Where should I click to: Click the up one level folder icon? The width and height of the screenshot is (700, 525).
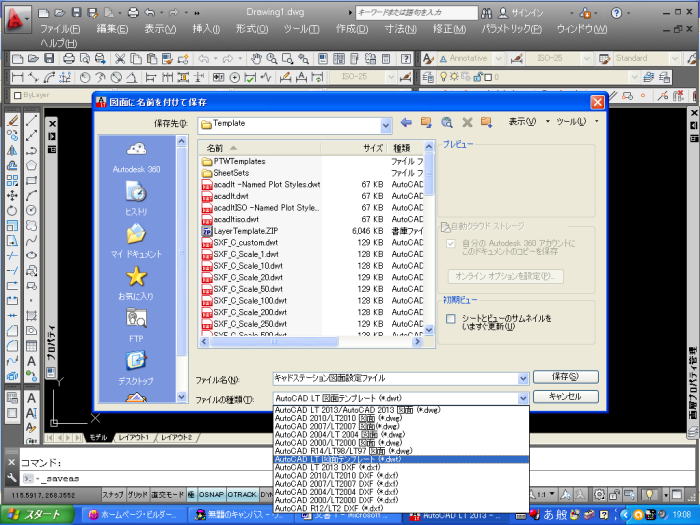pos(426,122)
